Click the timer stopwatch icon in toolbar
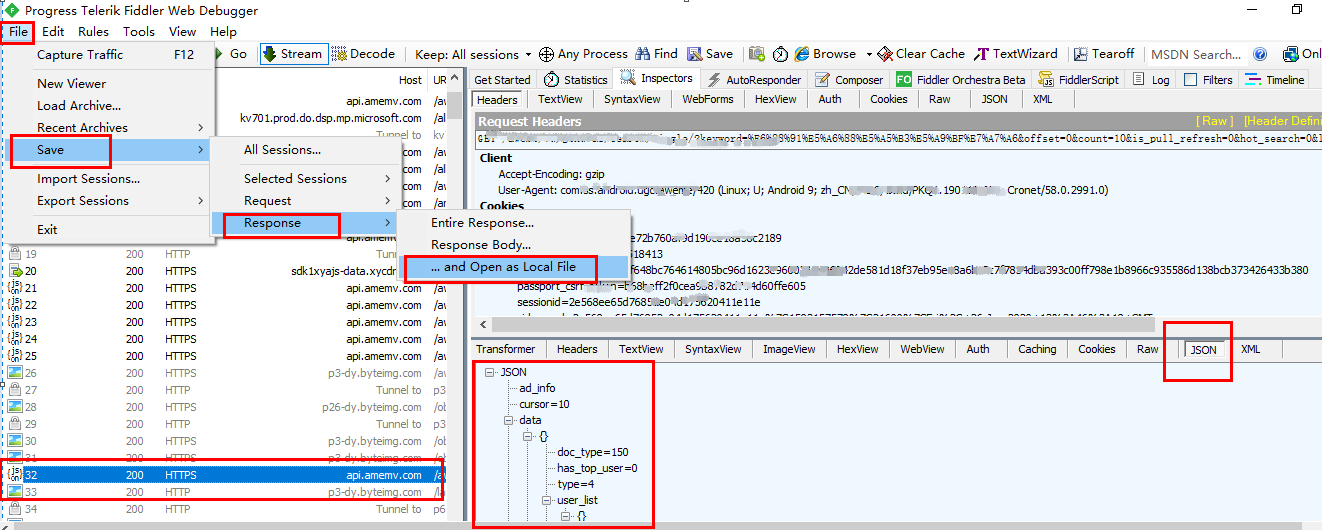1322x530 pixels. 780,54
